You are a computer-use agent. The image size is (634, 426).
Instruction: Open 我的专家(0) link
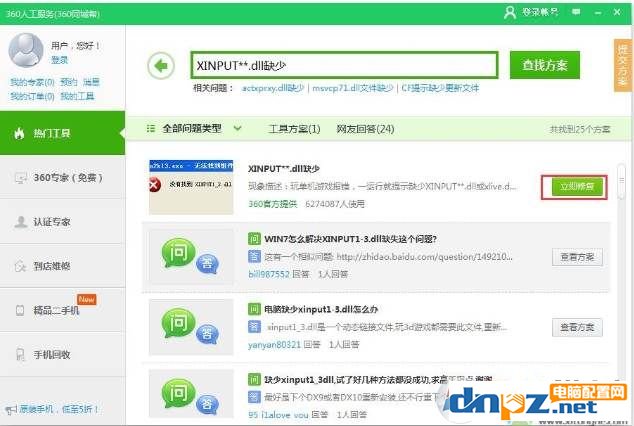click(32, 82)
